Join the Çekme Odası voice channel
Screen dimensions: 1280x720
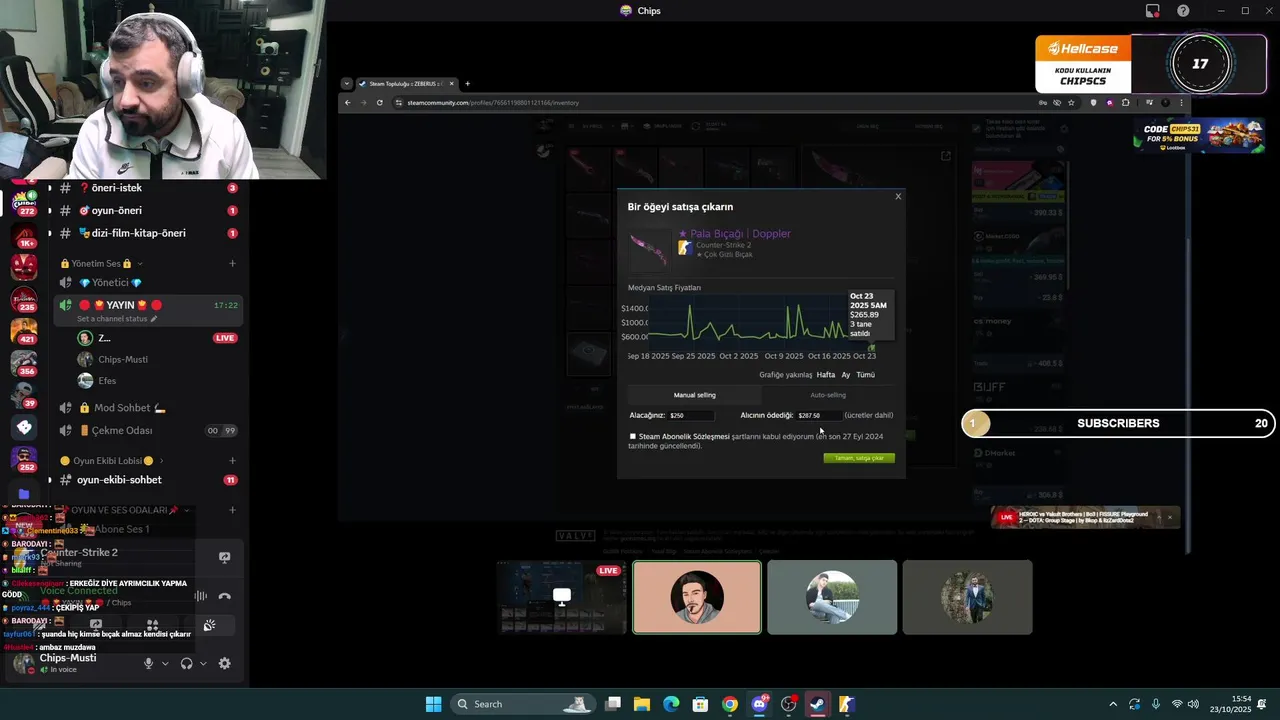click(x=148, y=431)
